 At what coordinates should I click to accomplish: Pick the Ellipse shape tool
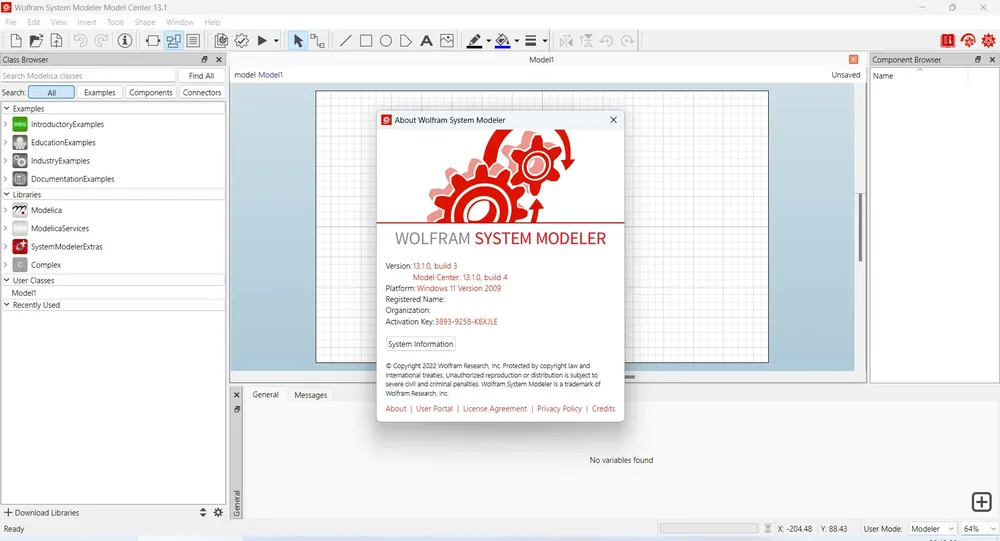(x=386, y=41)
